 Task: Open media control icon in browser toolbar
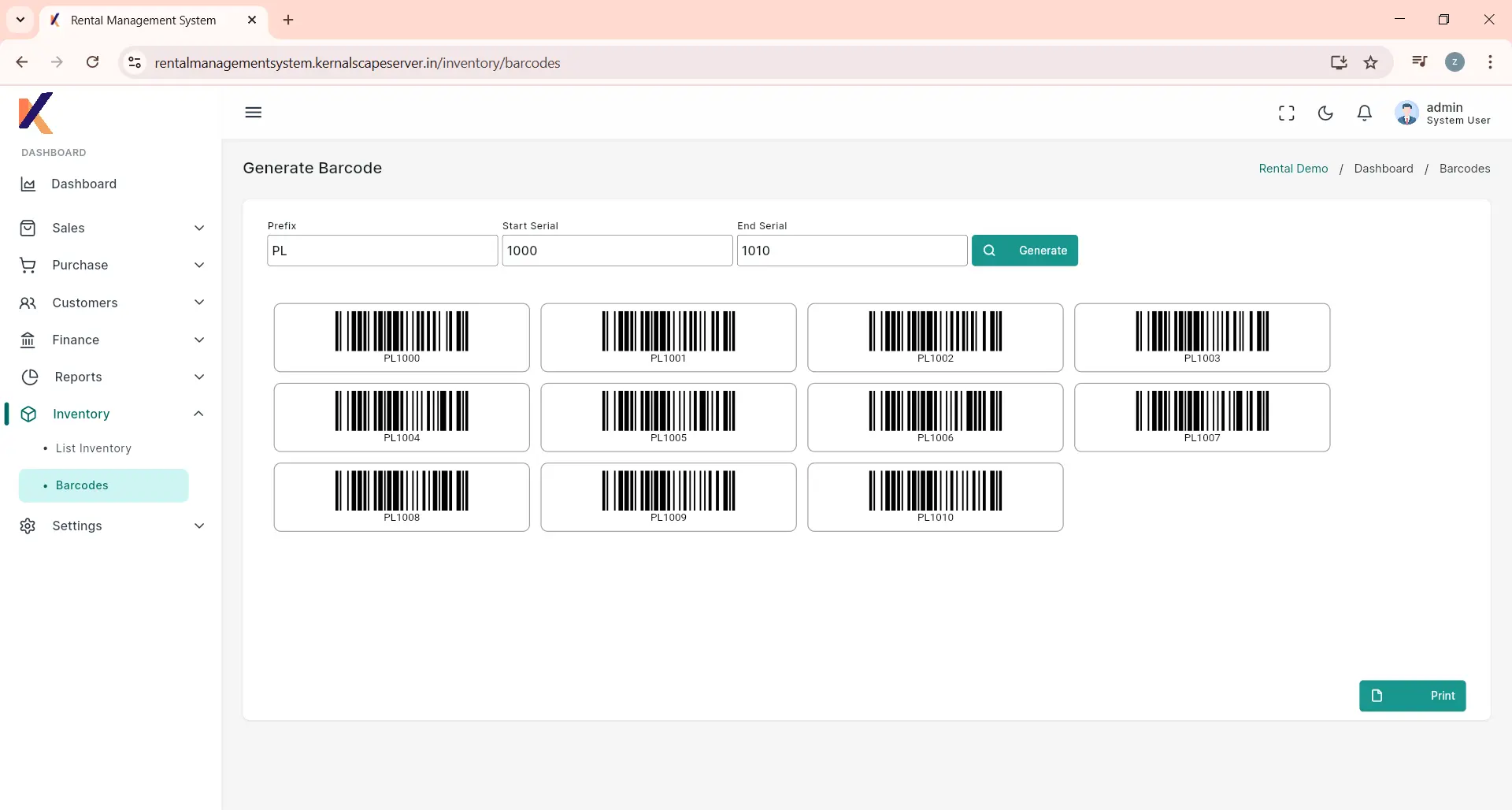point(1420,61)
